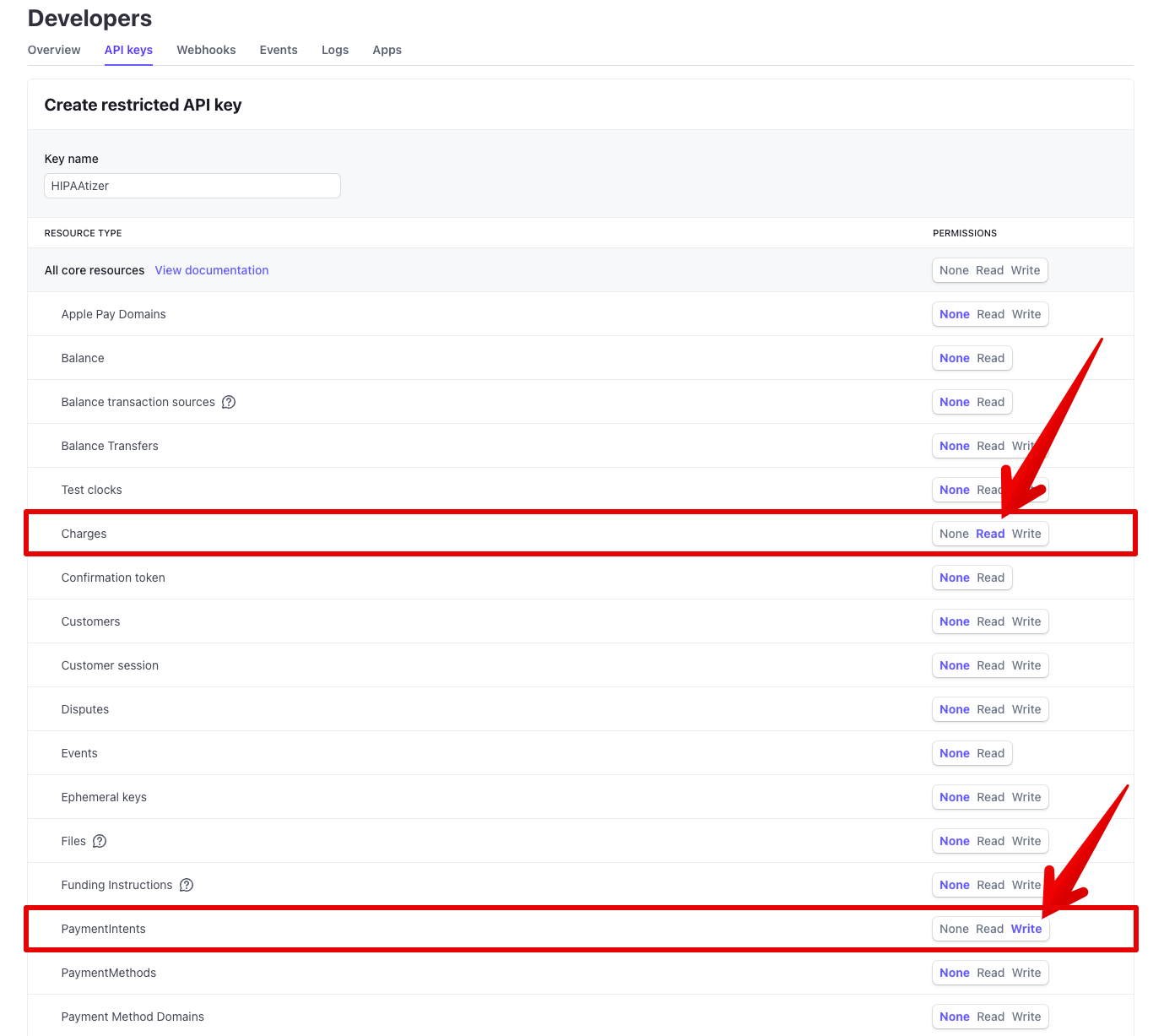Open the View documentation link

click(x=212, y=270)
